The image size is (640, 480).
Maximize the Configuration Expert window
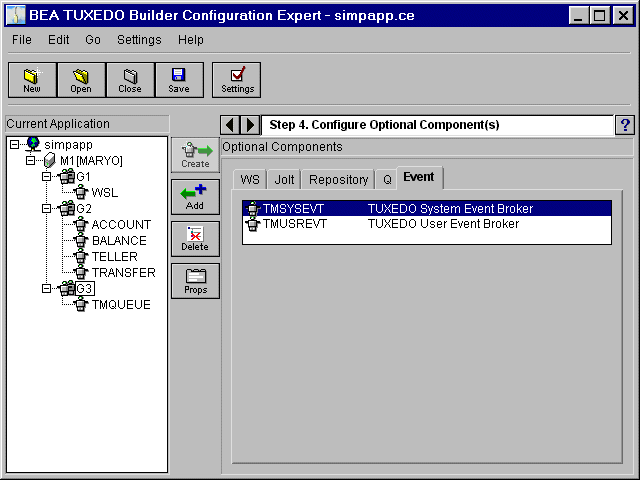click(x=600, y=16)
